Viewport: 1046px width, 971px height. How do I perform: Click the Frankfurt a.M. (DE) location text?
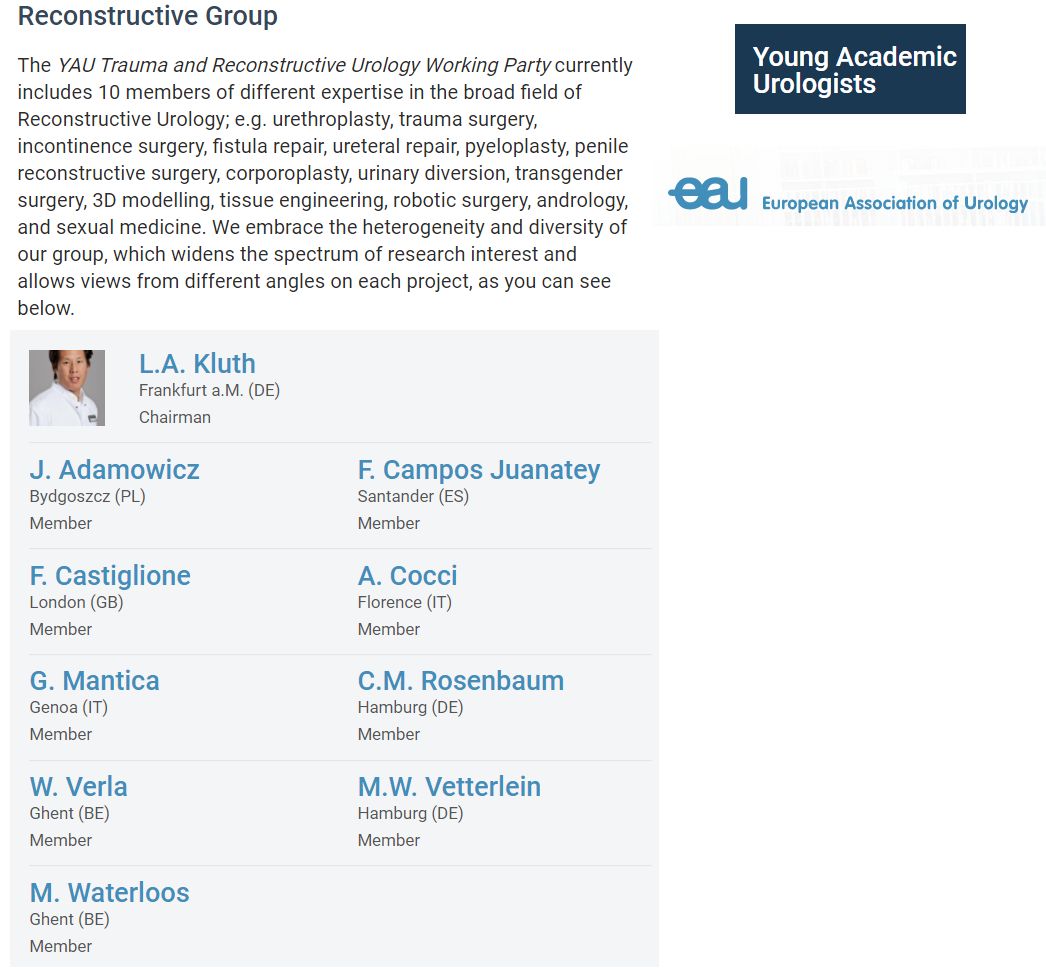(x=209, y=391)
